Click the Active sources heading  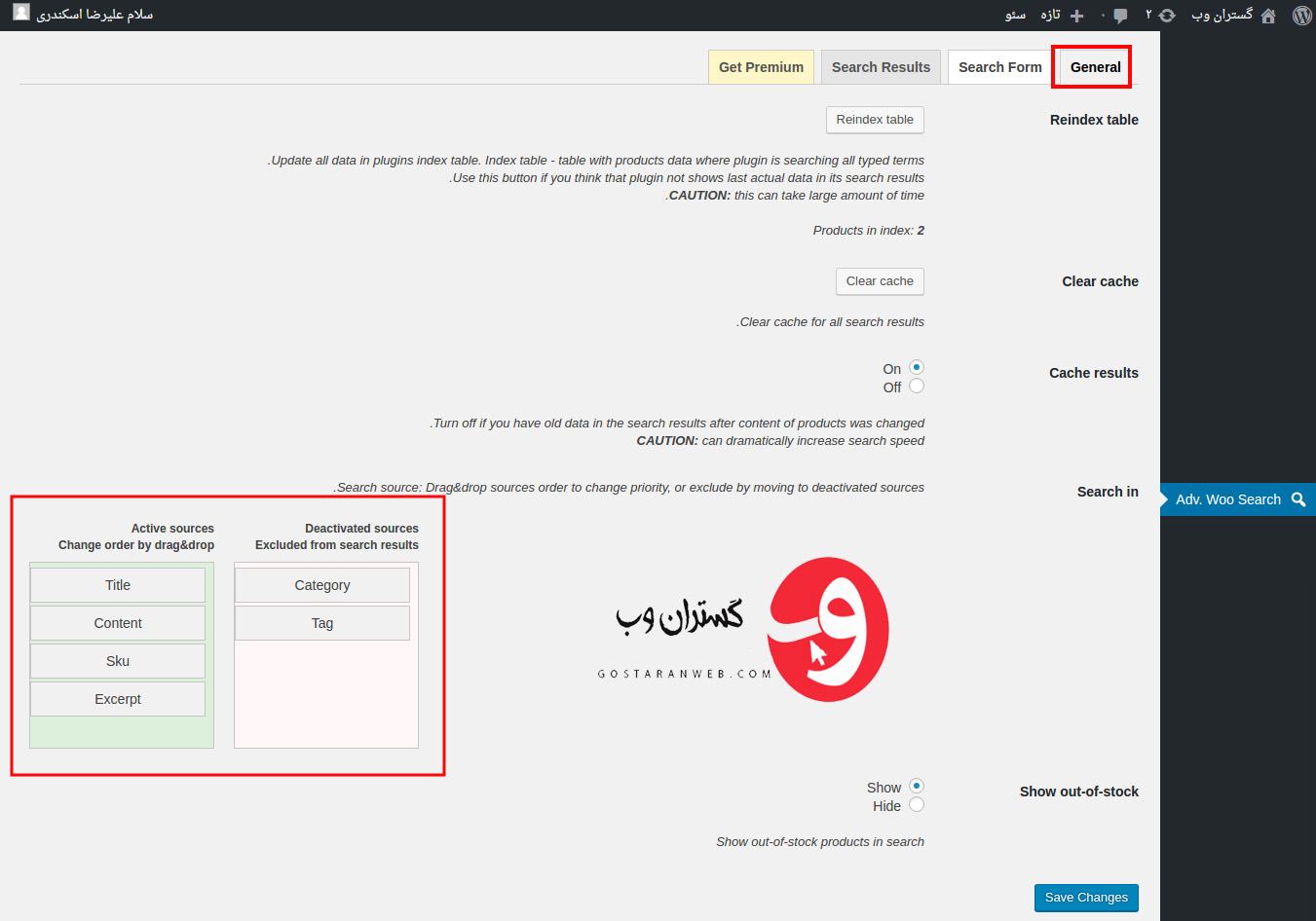click(x=172, y=529)
